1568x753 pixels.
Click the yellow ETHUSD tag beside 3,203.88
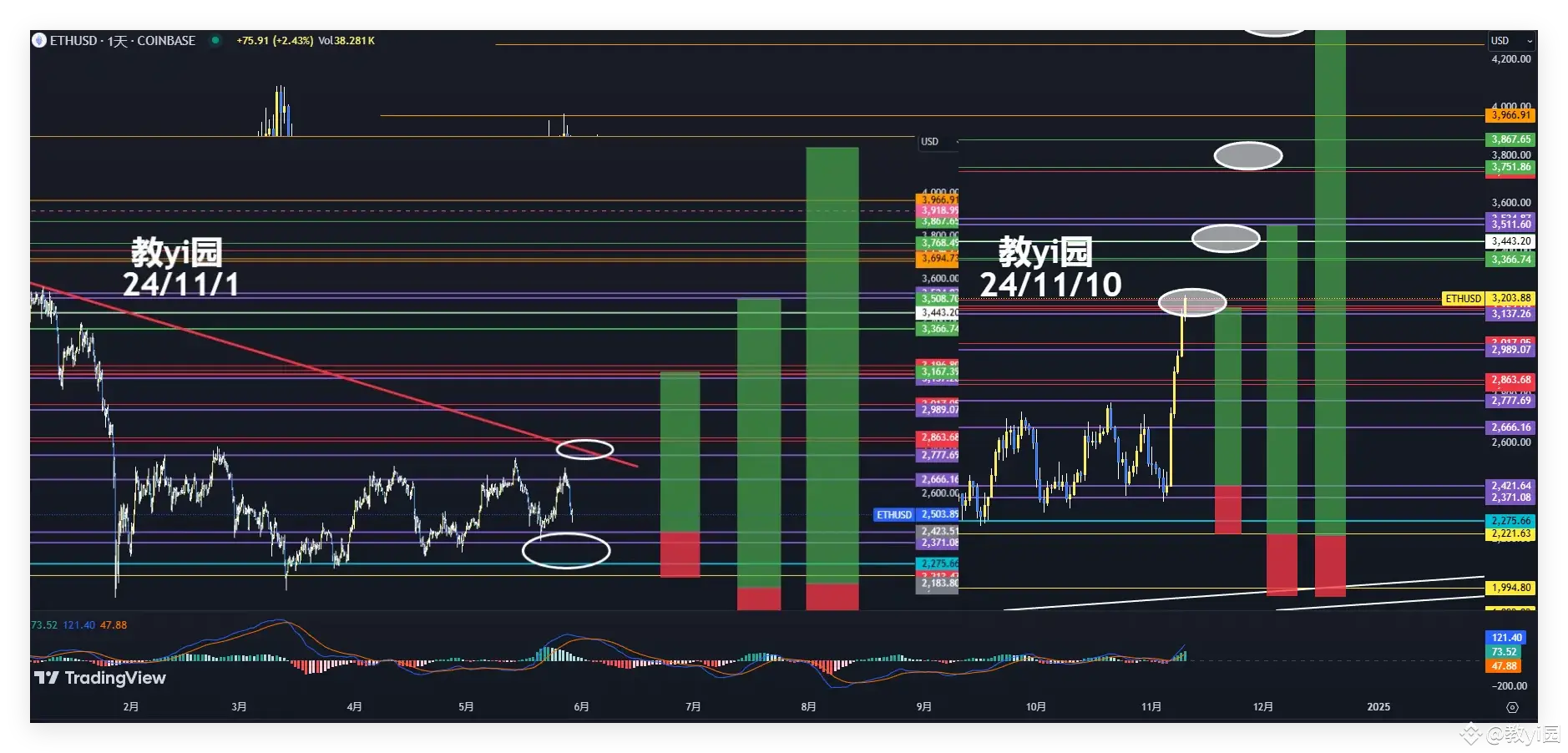tap(1463, 298)
